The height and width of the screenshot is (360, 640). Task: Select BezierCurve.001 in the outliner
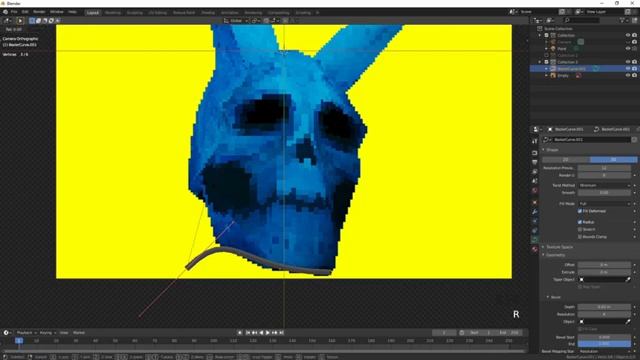[571, 69]
